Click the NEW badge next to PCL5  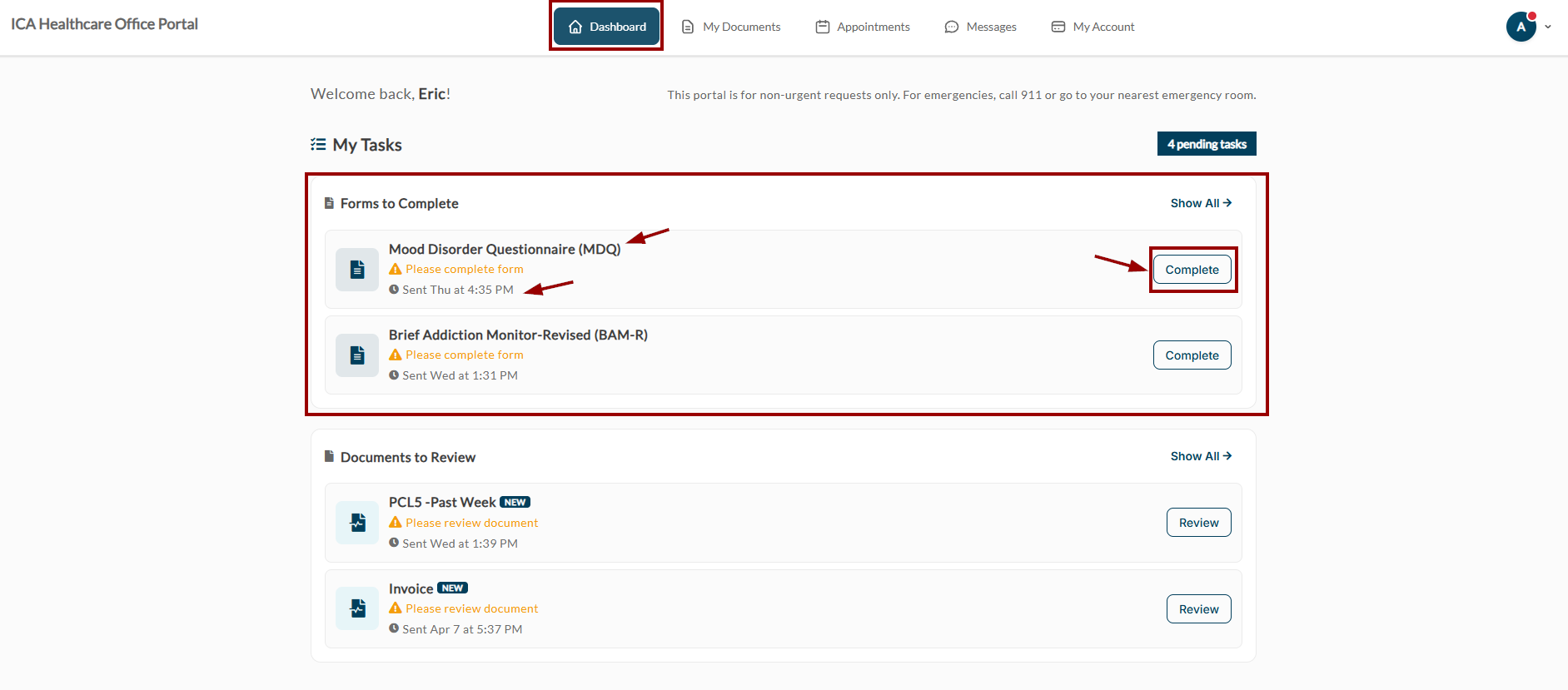(515, 502)
